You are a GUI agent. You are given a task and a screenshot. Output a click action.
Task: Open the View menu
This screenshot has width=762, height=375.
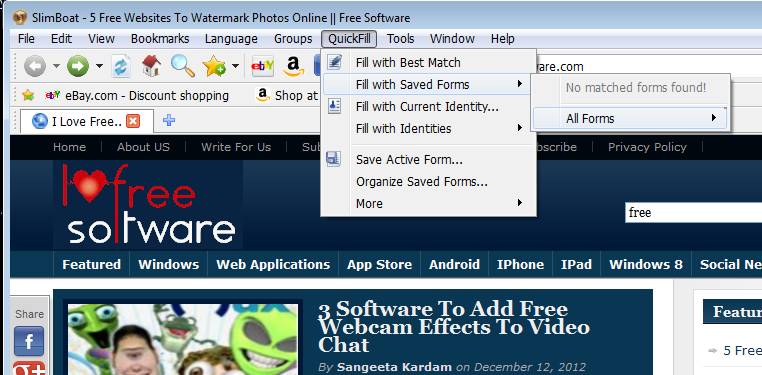coord(101,38)
